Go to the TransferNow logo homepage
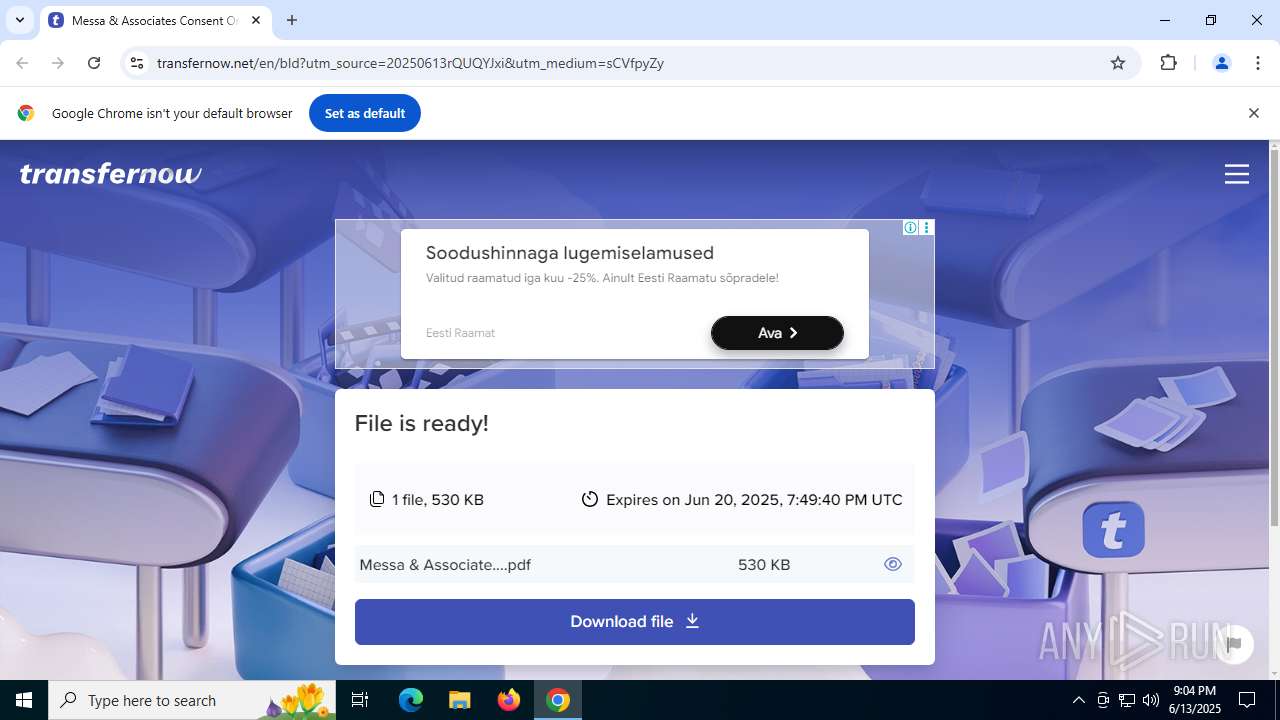Image resolution: width=1280 pixels, height=720 pixels. [110, 174]
